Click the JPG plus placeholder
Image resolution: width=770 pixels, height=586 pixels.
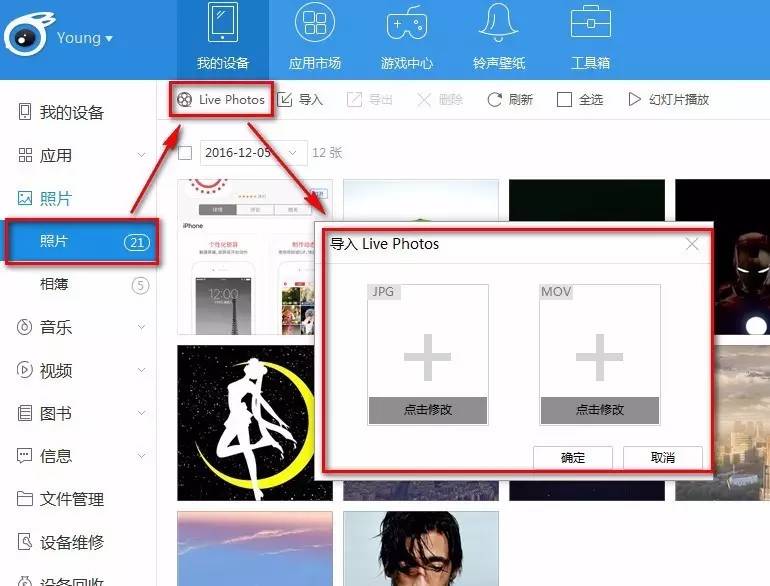pos(428,358)
